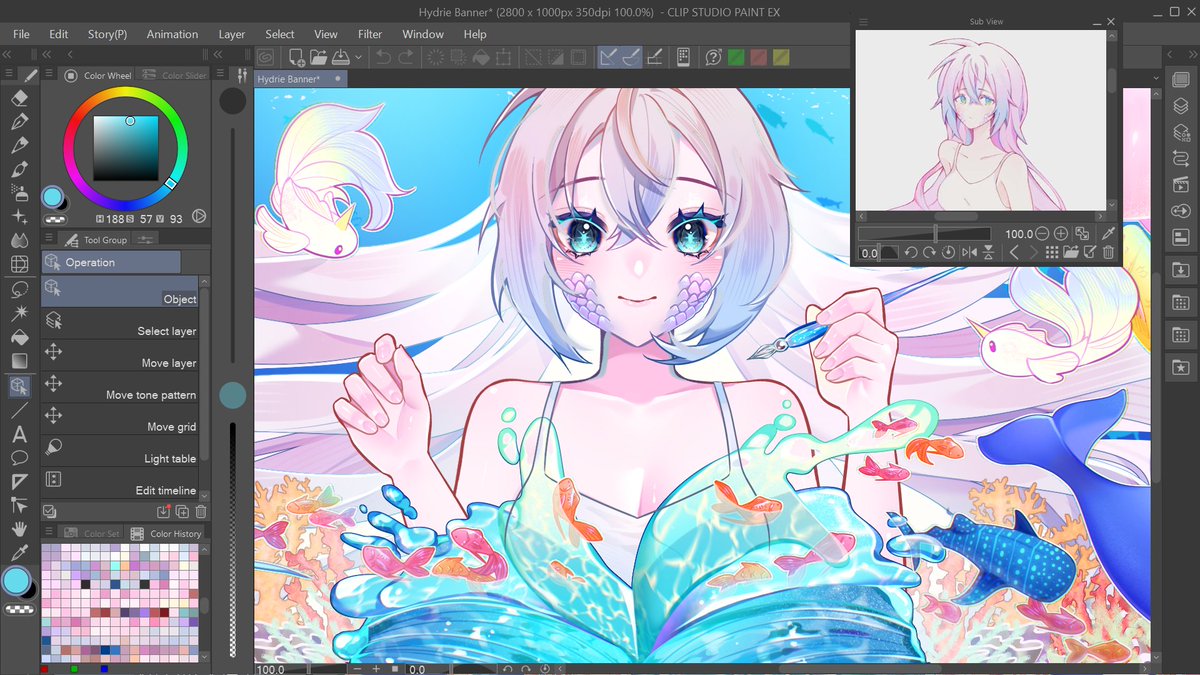Open the Color Wheel palette menu
This screenshot has height=675, width=1200.
click(50, 75)
